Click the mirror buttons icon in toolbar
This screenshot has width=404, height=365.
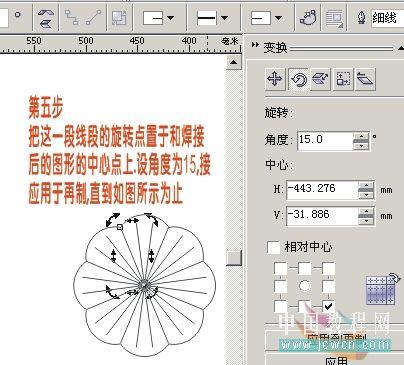click(x=46, y=18)
